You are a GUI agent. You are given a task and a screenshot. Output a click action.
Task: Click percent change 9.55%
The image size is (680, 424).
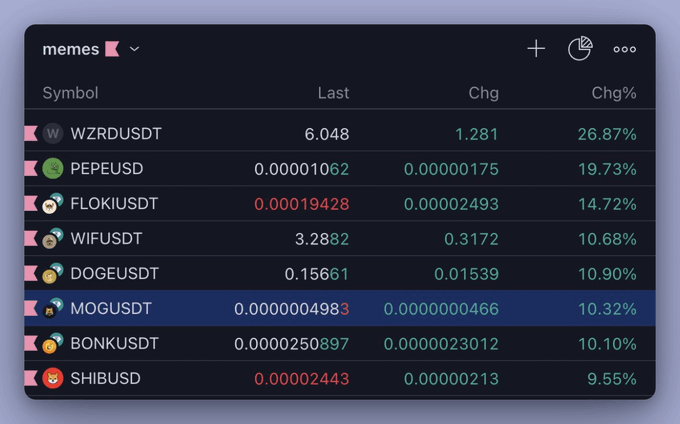point(612,379)
